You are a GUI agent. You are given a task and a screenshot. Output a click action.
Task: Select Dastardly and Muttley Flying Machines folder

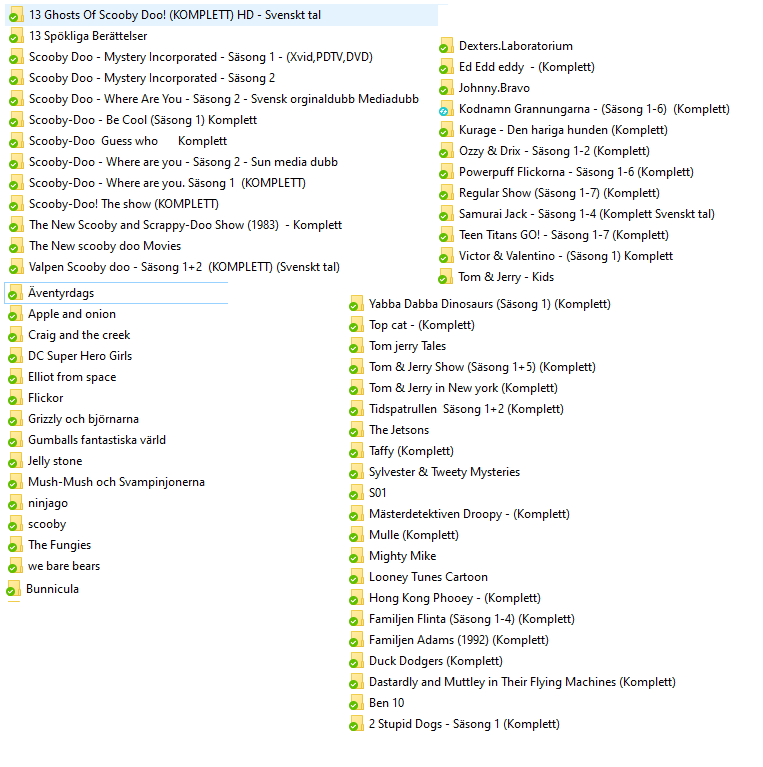pos(522,682)
